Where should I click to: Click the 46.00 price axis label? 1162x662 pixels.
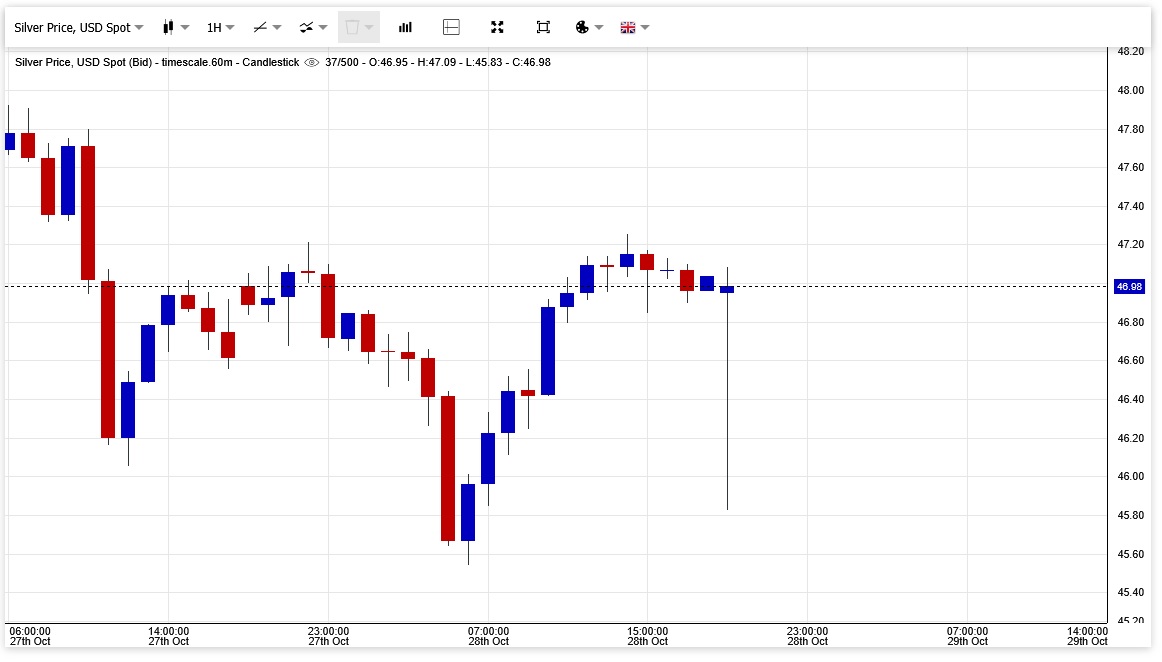(x=1130, y=477)
